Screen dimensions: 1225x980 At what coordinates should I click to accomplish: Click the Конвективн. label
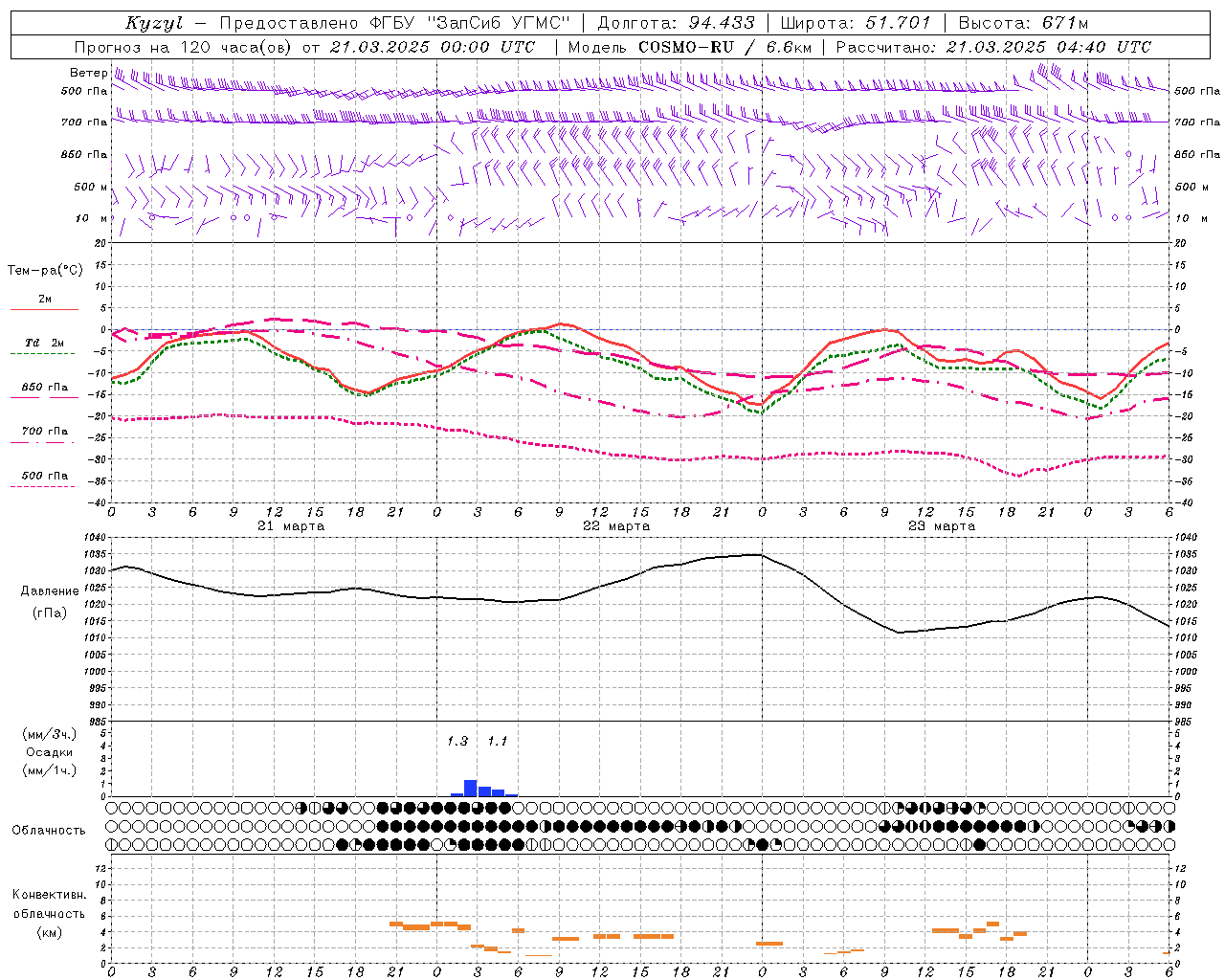50,895
